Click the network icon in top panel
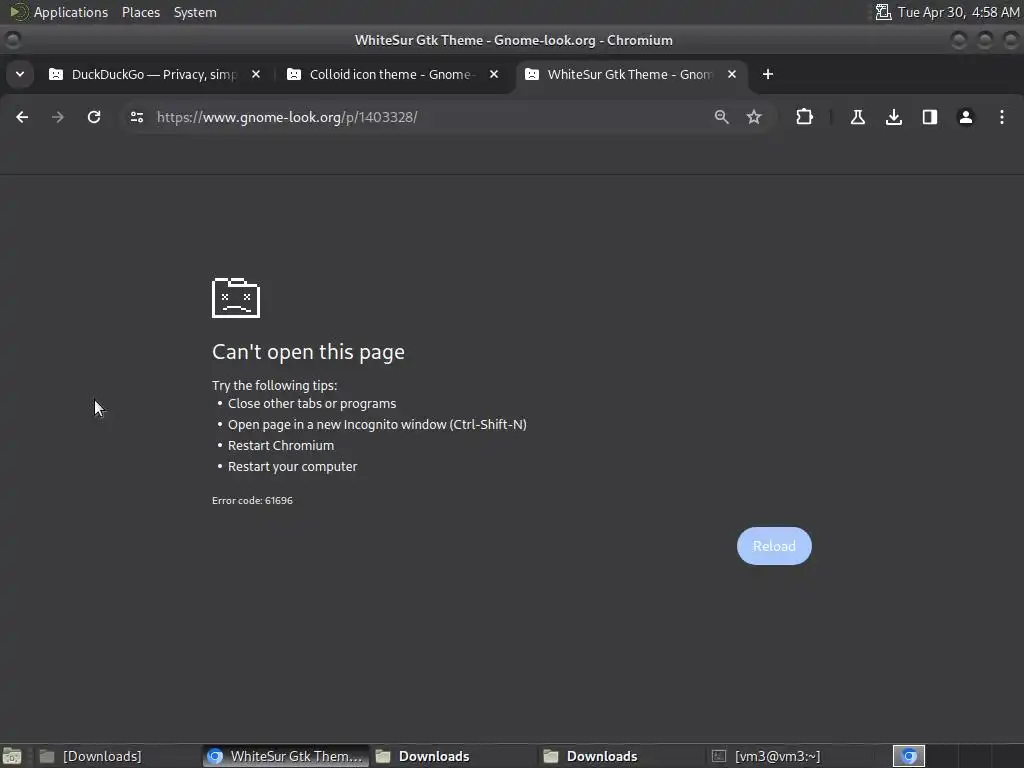Image resolution: width=1024 pixels, height=768 pixels. 883,12
